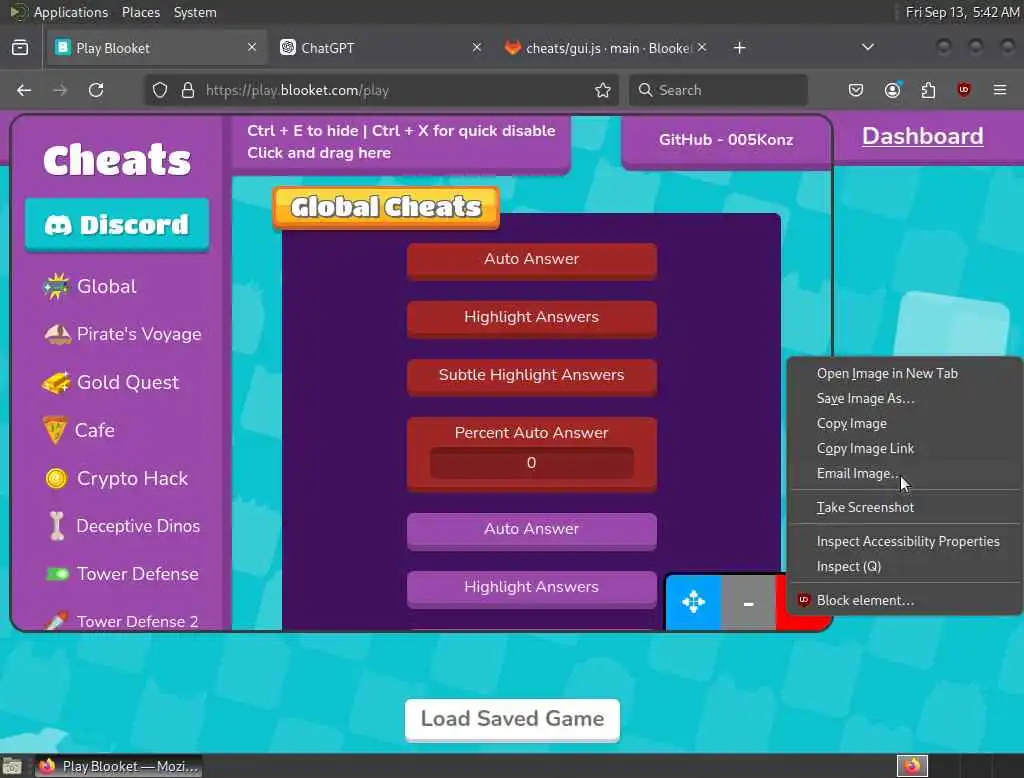Open the Places system menu
Viewport: 1024px width, 778px height.
140,12
